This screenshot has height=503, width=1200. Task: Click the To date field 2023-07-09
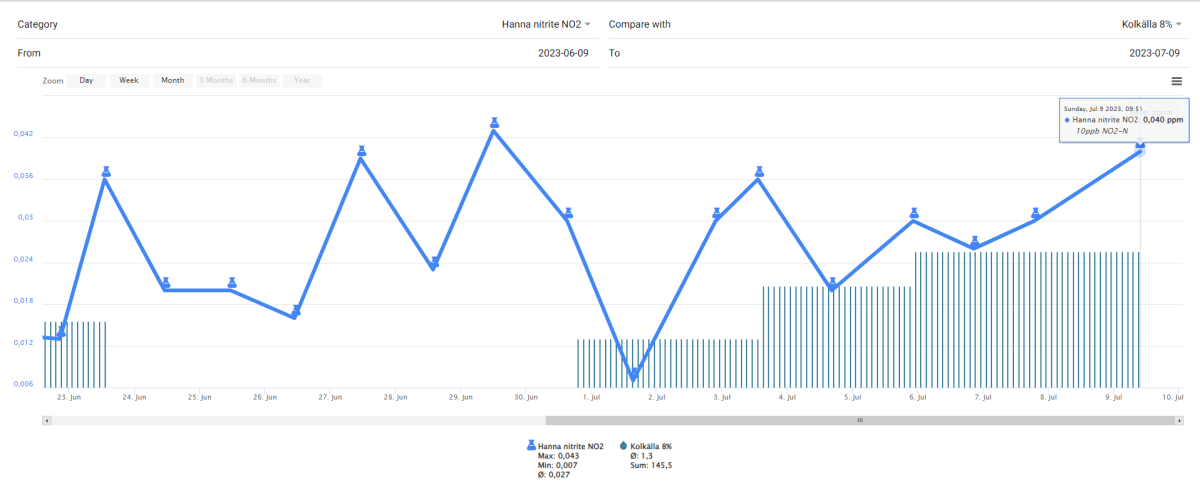coord(1155,53)
